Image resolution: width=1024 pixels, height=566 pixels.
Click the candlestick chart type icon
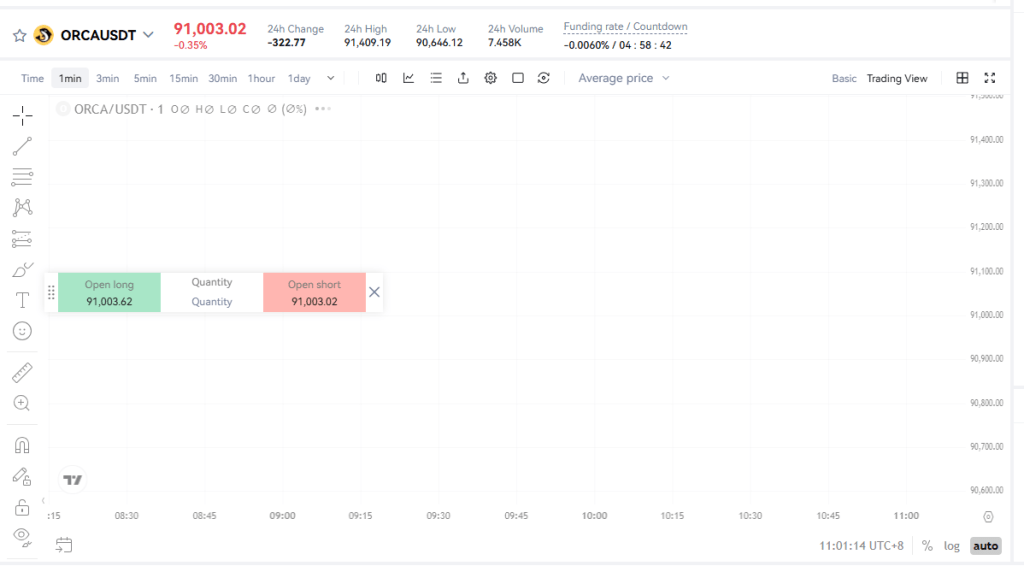(381, 78)
